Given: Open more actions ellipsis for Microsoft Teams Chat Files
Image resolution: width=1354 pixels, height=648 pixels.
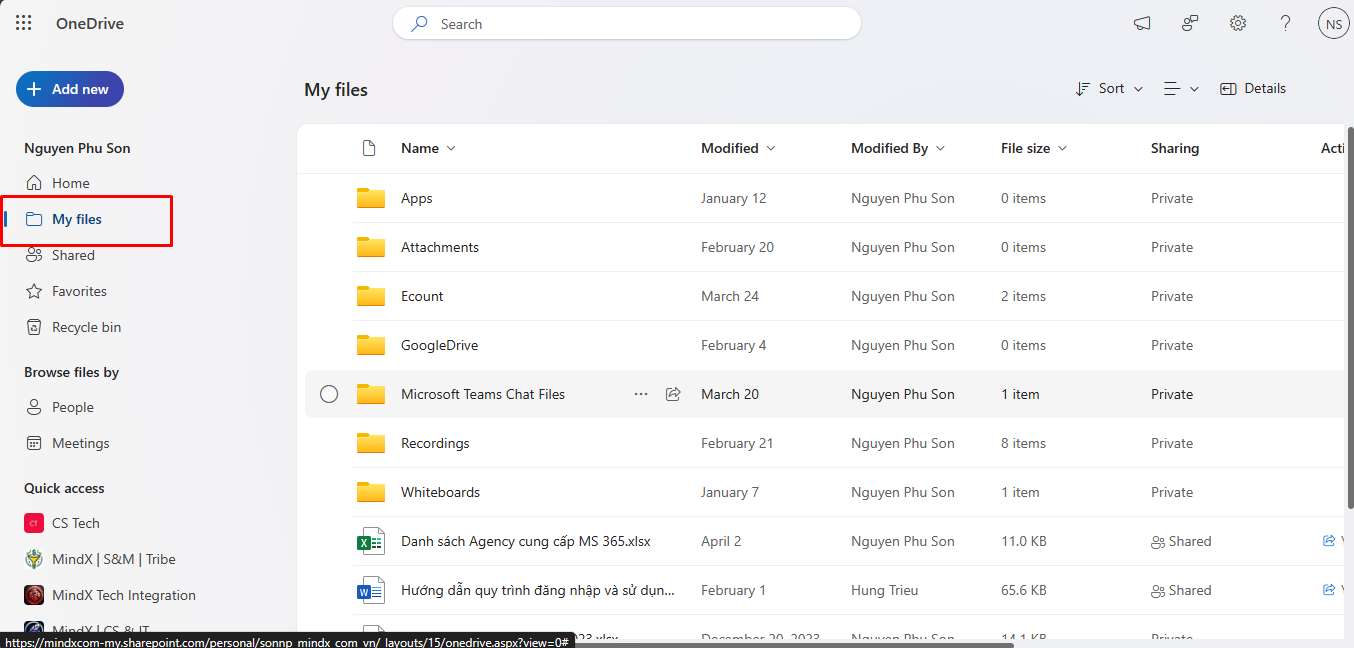Looking at the screenshot, I should [x=641, y=394].
